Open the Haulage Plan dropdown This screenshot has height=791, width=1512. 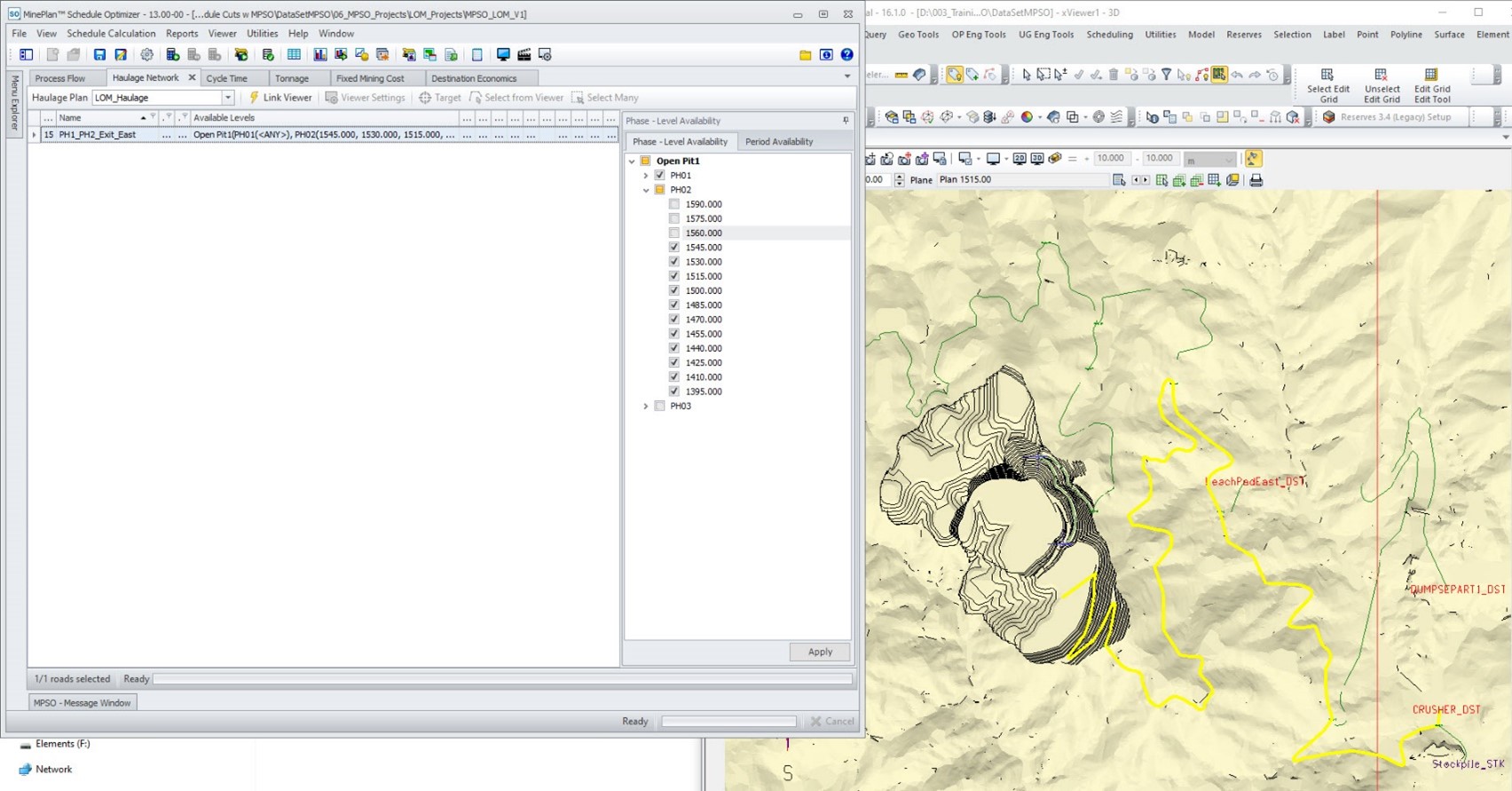pos(228,98)
